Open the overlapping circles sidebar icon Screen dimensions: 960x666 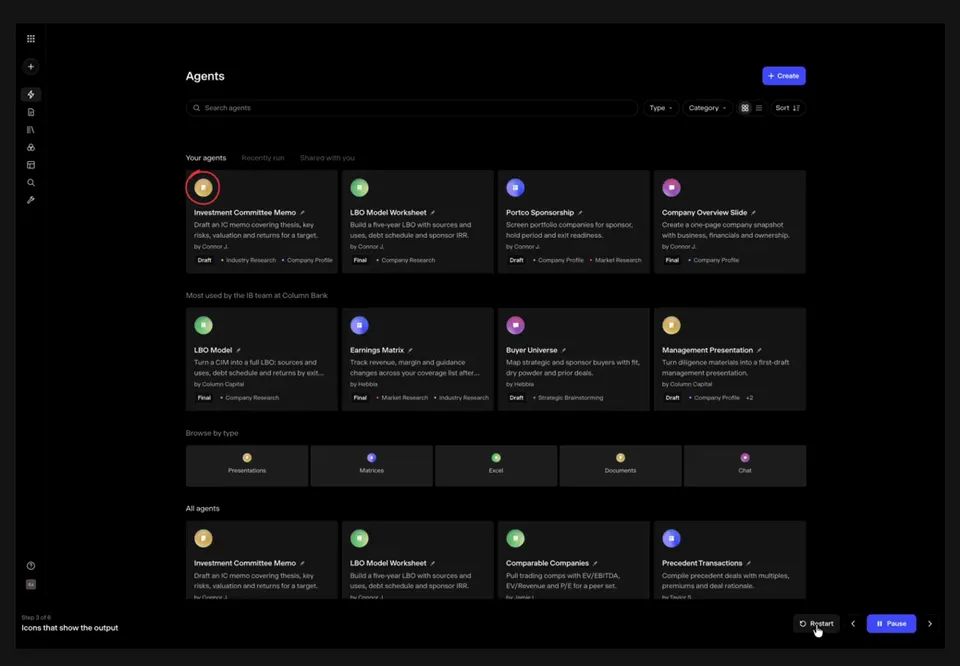tap(31, 148)
